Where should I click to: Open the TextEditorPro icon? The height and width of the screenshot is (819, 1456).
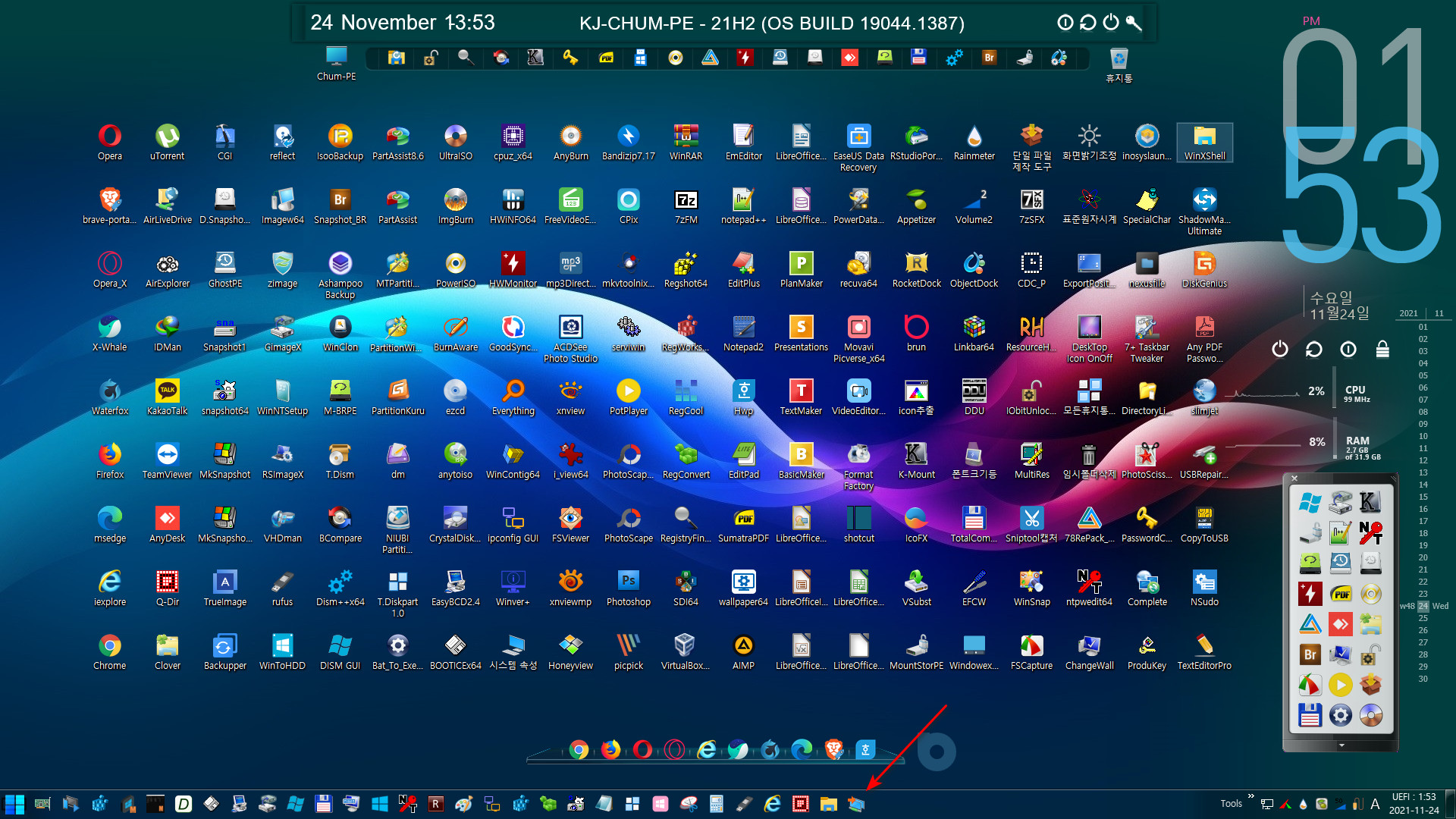[x=1204, y=652]
